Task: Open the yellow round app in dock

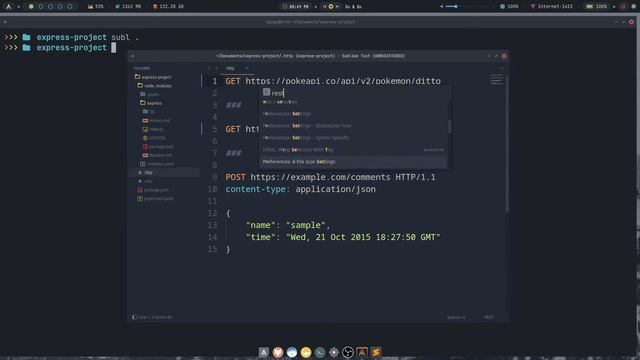Action: 306,352
